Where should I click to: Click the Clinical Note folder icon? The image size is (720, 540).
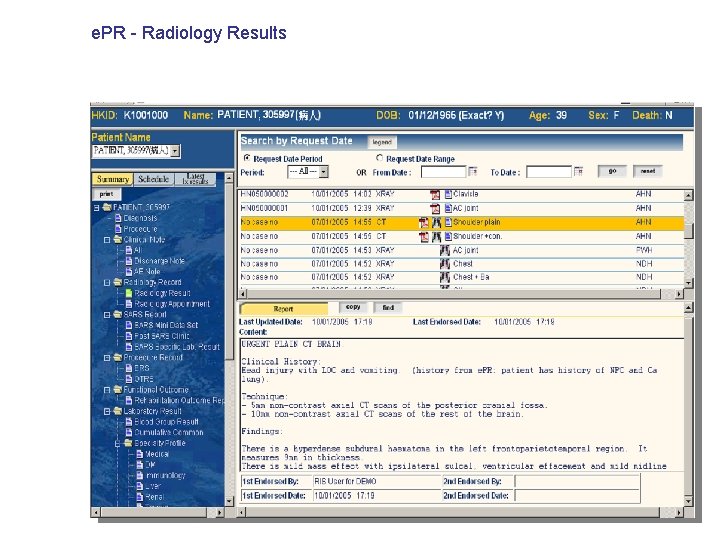(x=118, y=240)
